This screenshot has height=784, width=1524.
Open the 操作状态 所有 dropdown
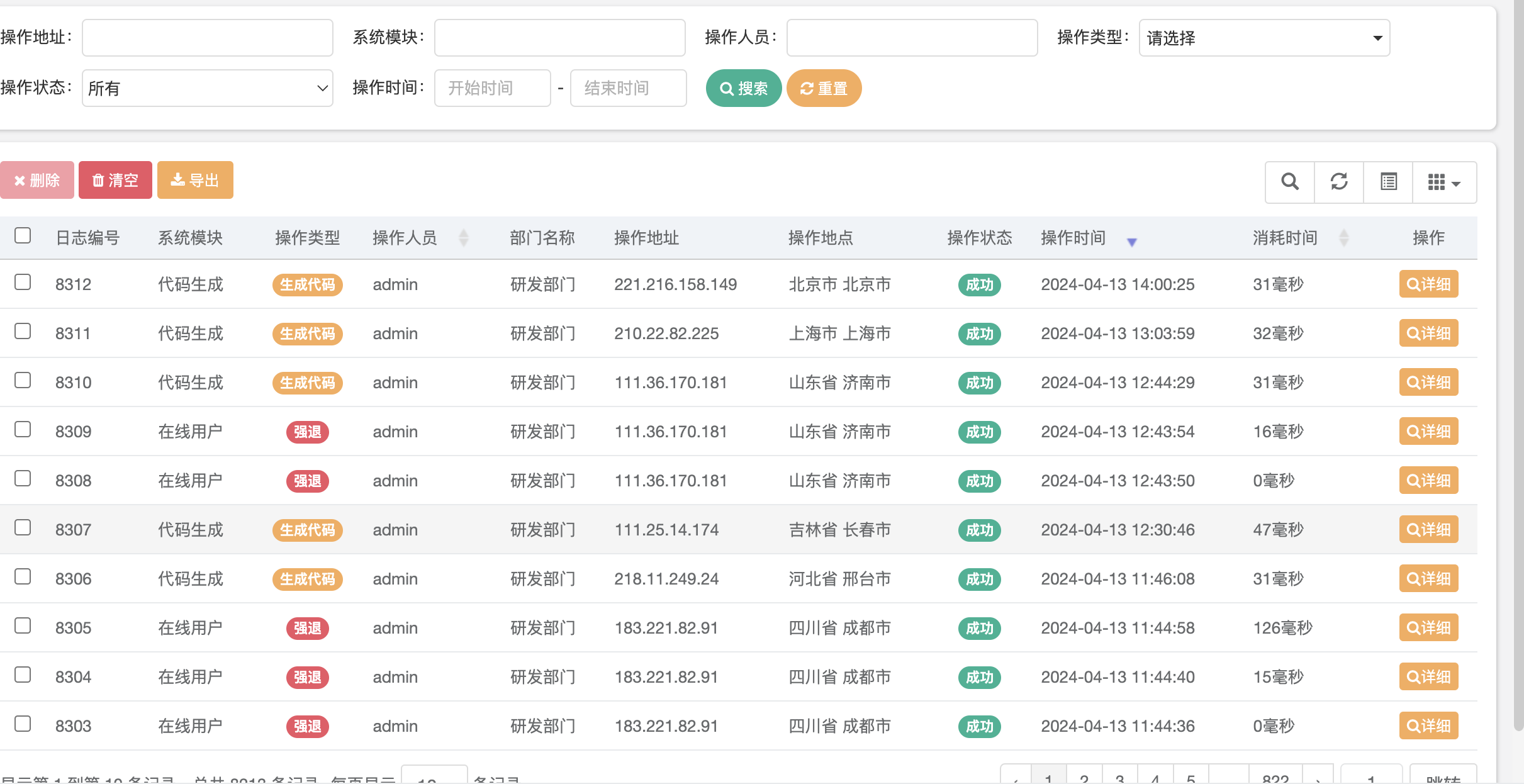point(207,88)
